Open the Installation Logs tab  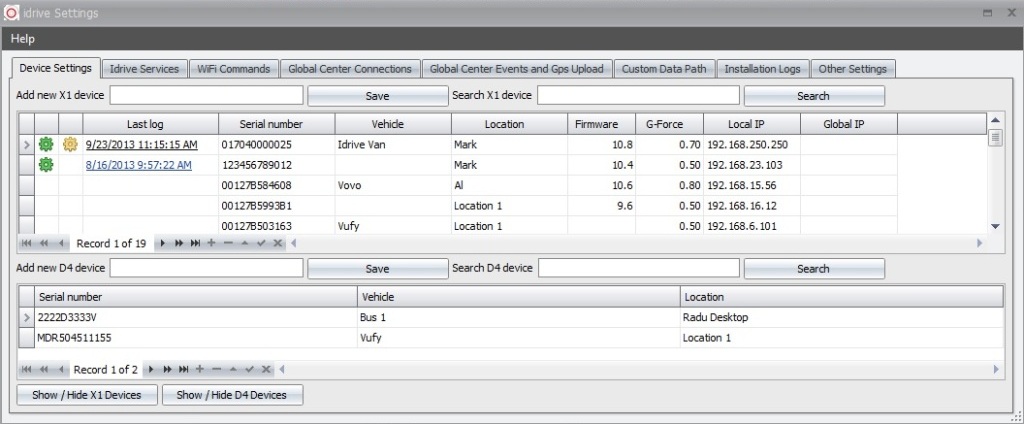point(762,69)
